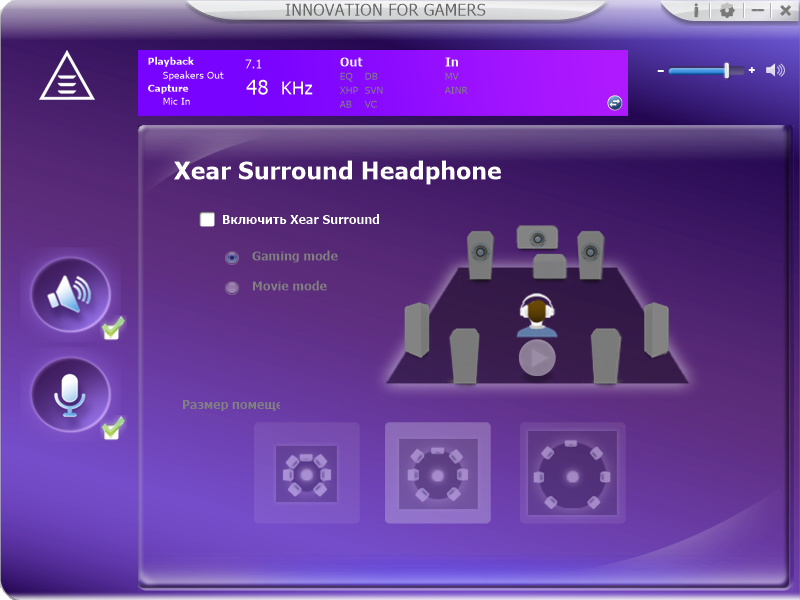The image size is (800, 600).
Task: Click the MV input indicator
Action: (x=452, y=77)
